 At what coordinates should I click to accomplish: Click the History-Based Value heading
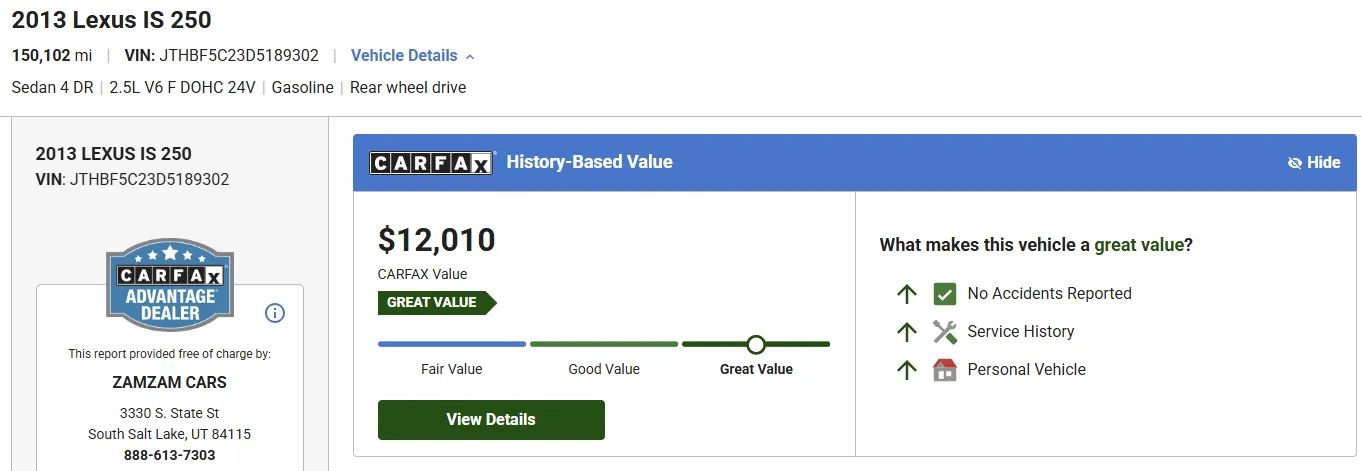[x=589, y=162]
